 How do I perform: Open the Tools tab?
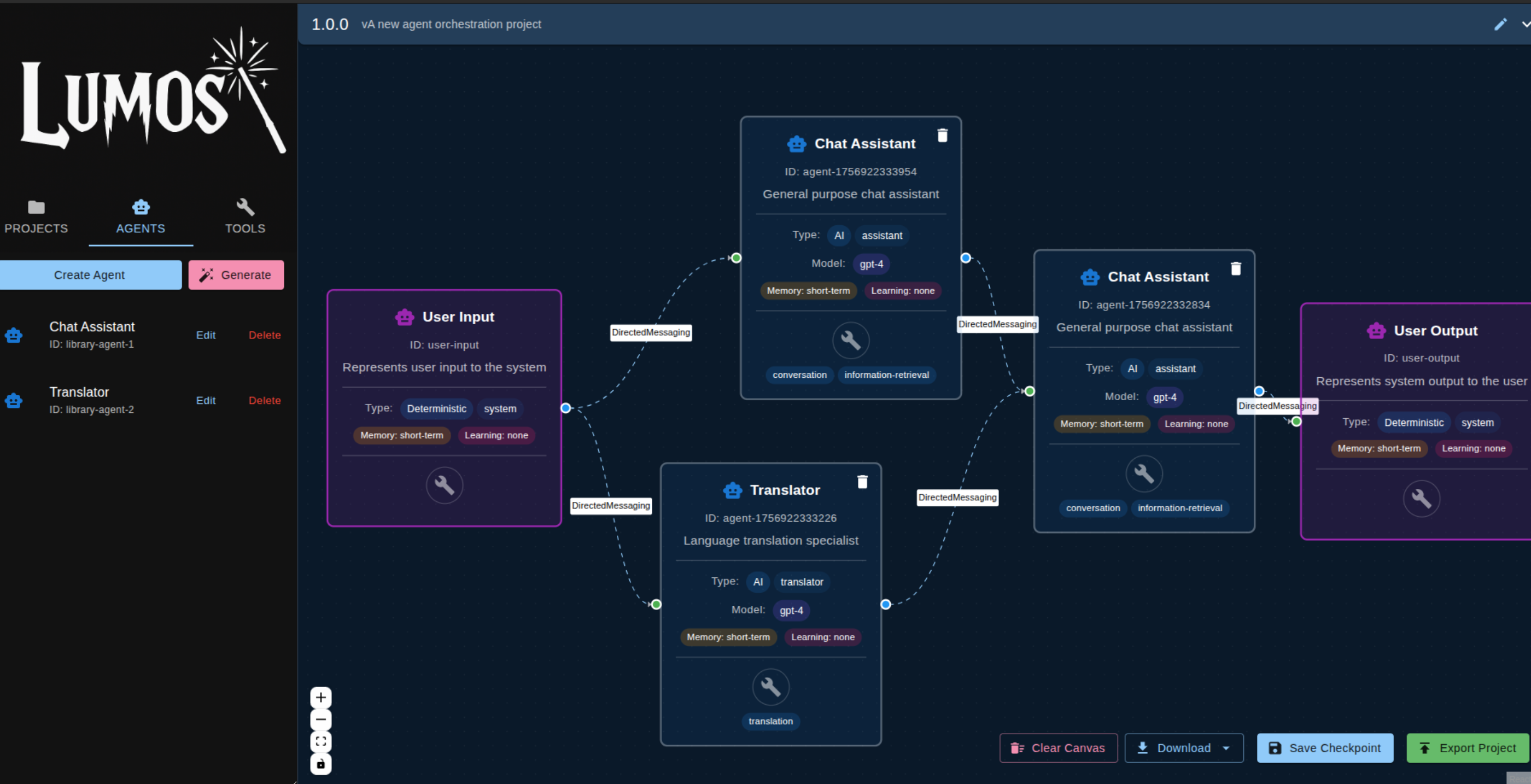click(245, 217)
